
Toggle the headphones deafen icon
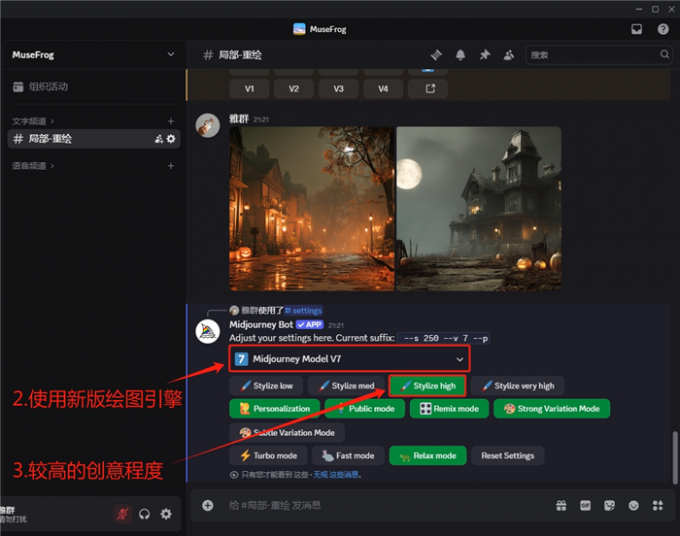tap(144, 514)
